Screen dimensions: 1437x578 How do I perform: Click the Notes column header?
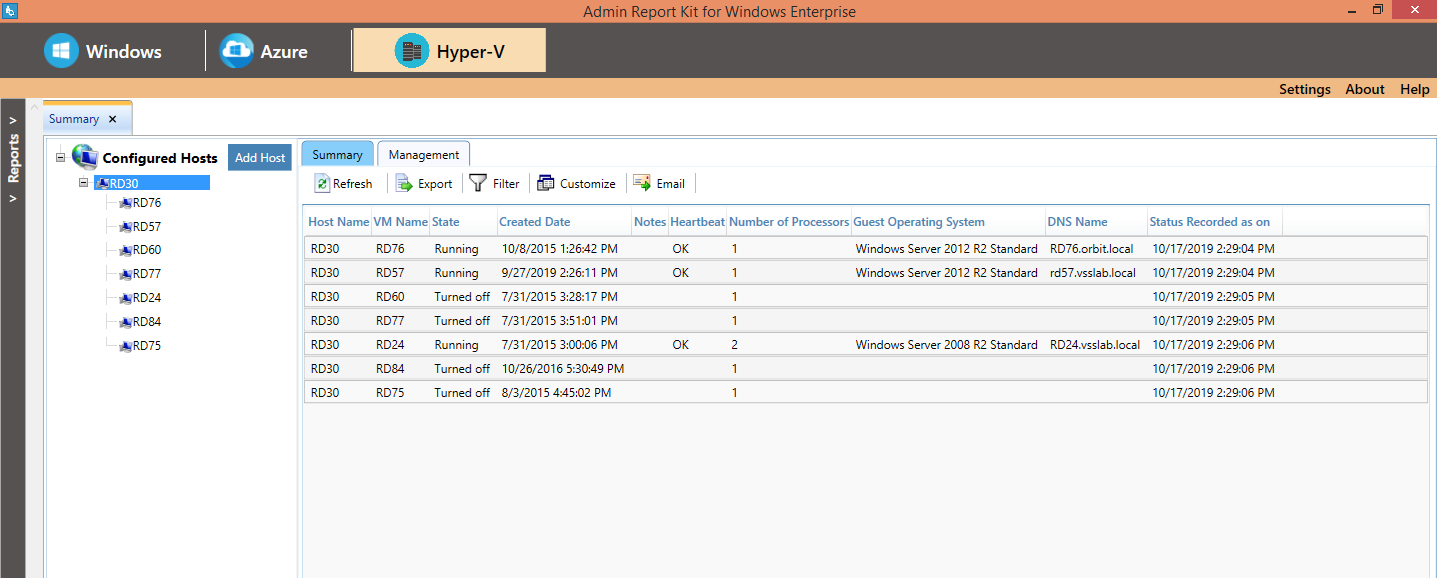650,222
